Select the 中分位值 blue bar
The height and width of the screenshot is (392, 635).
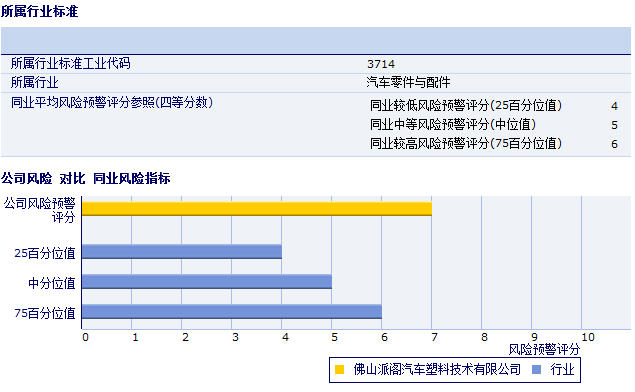(x=207, y=281)
